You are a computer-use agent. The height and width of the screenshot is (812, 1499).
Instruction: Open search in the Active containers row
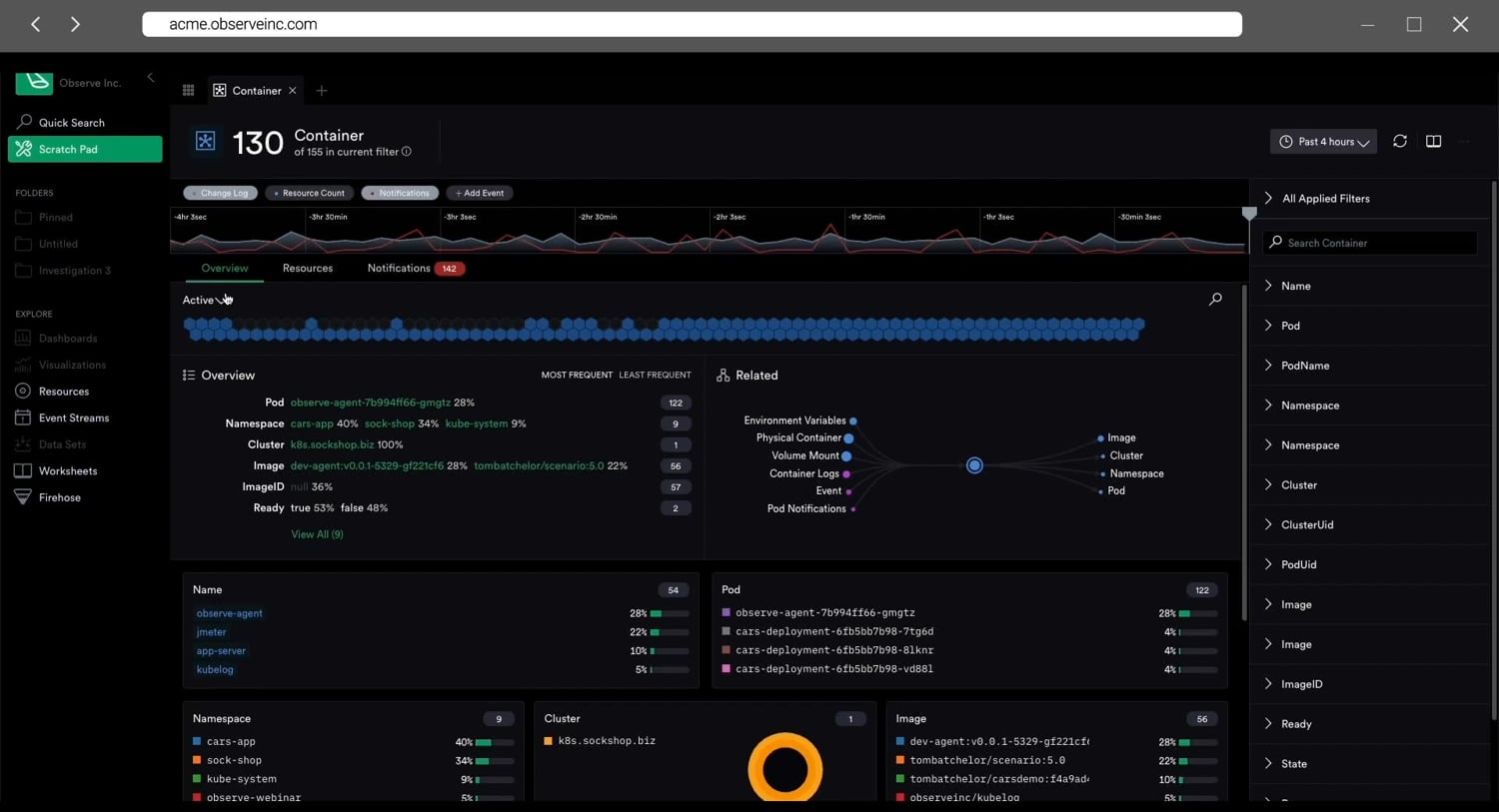(1215, 299)
